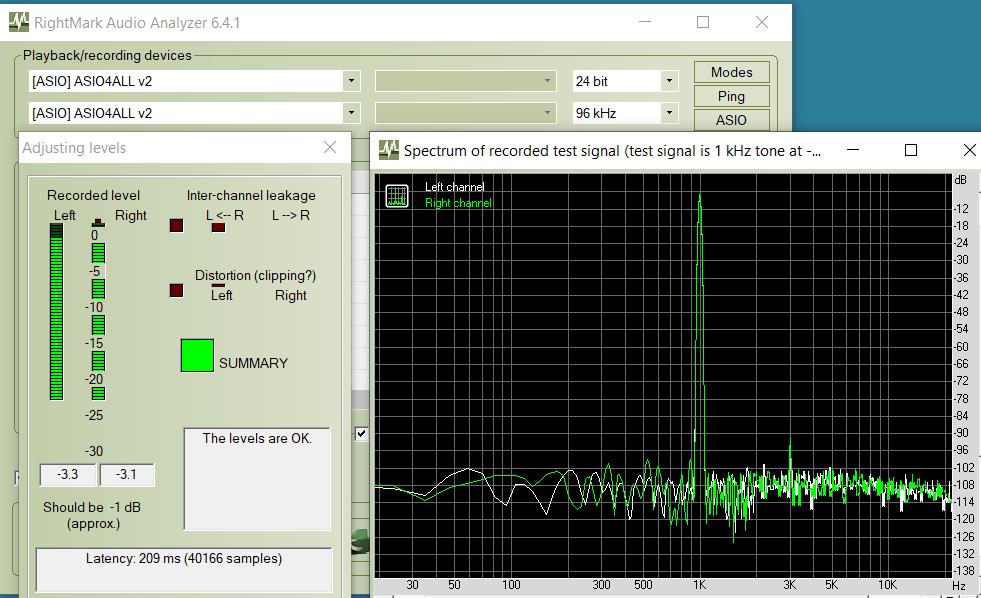
Task: Click the 'Distortion (clipping?)' label
Action: (255, 275)
